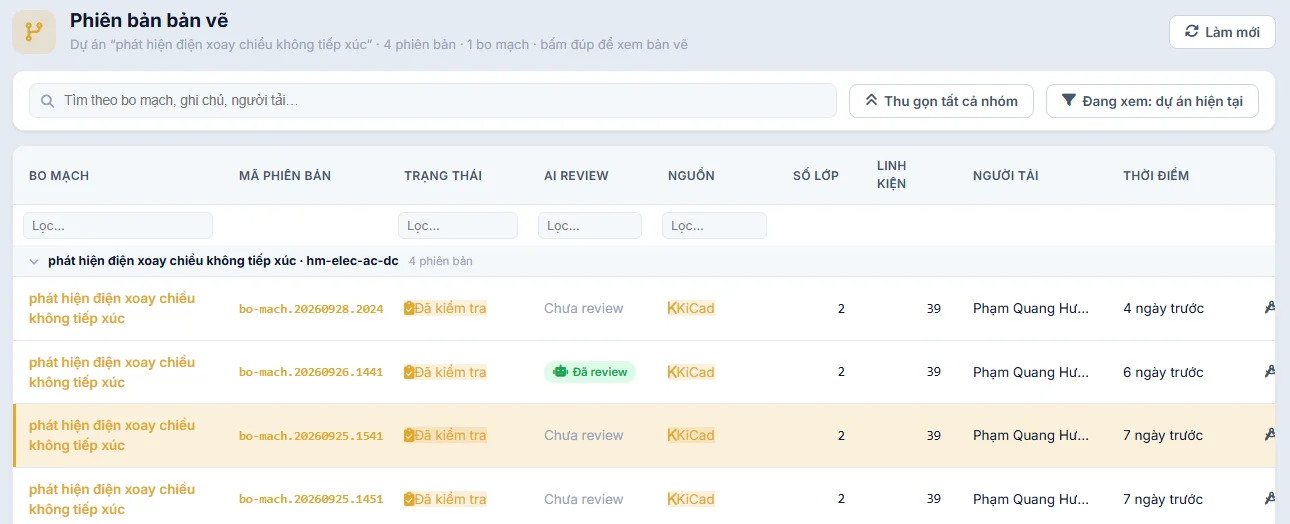This screenshot has height=524, width=1290.
Task: Sort by the Mã phiên bản column header
Action: pyautogui.click(x=285, y=176)
